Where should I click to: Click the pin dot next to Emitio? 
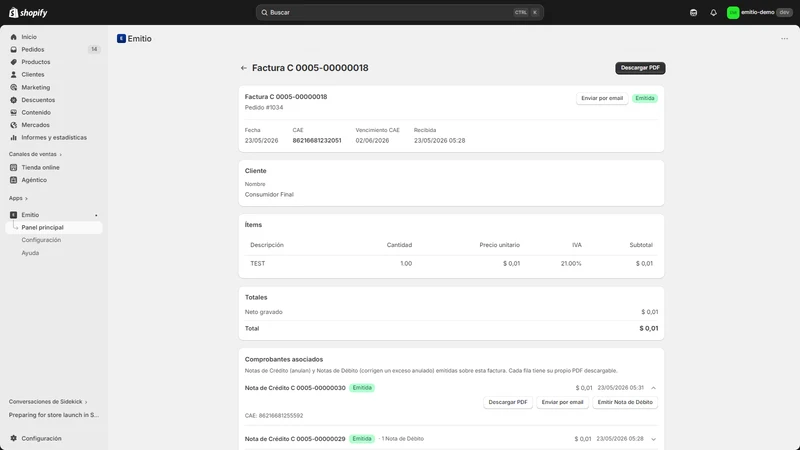pyautogui.click(x=96, y=215)
